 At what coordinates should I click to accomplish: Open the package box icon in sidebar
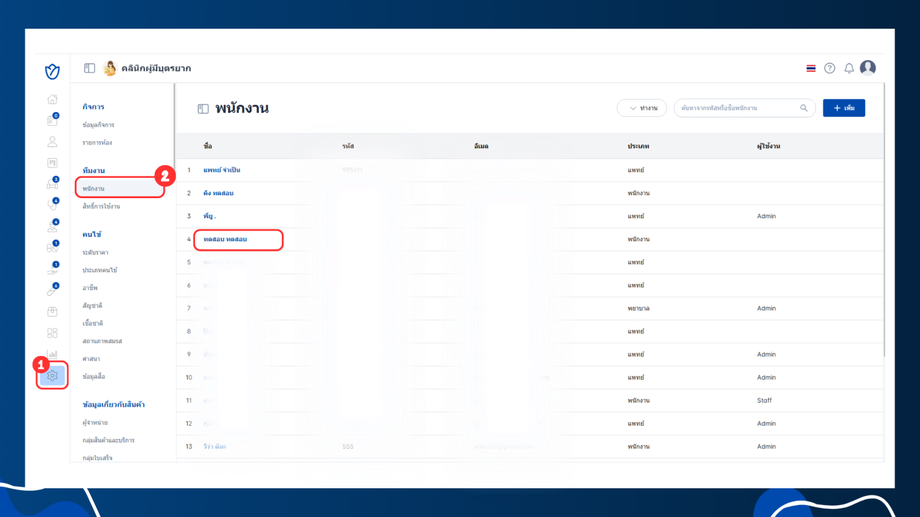[x=52, y=312]
